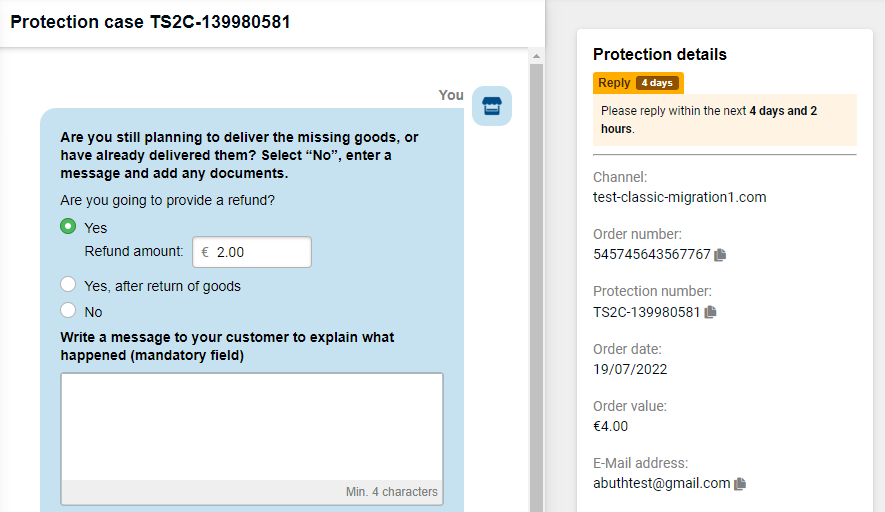Screen dimensions: 885x512
Task: Click the shop avatar icon beside You
Action: [492, 106]
